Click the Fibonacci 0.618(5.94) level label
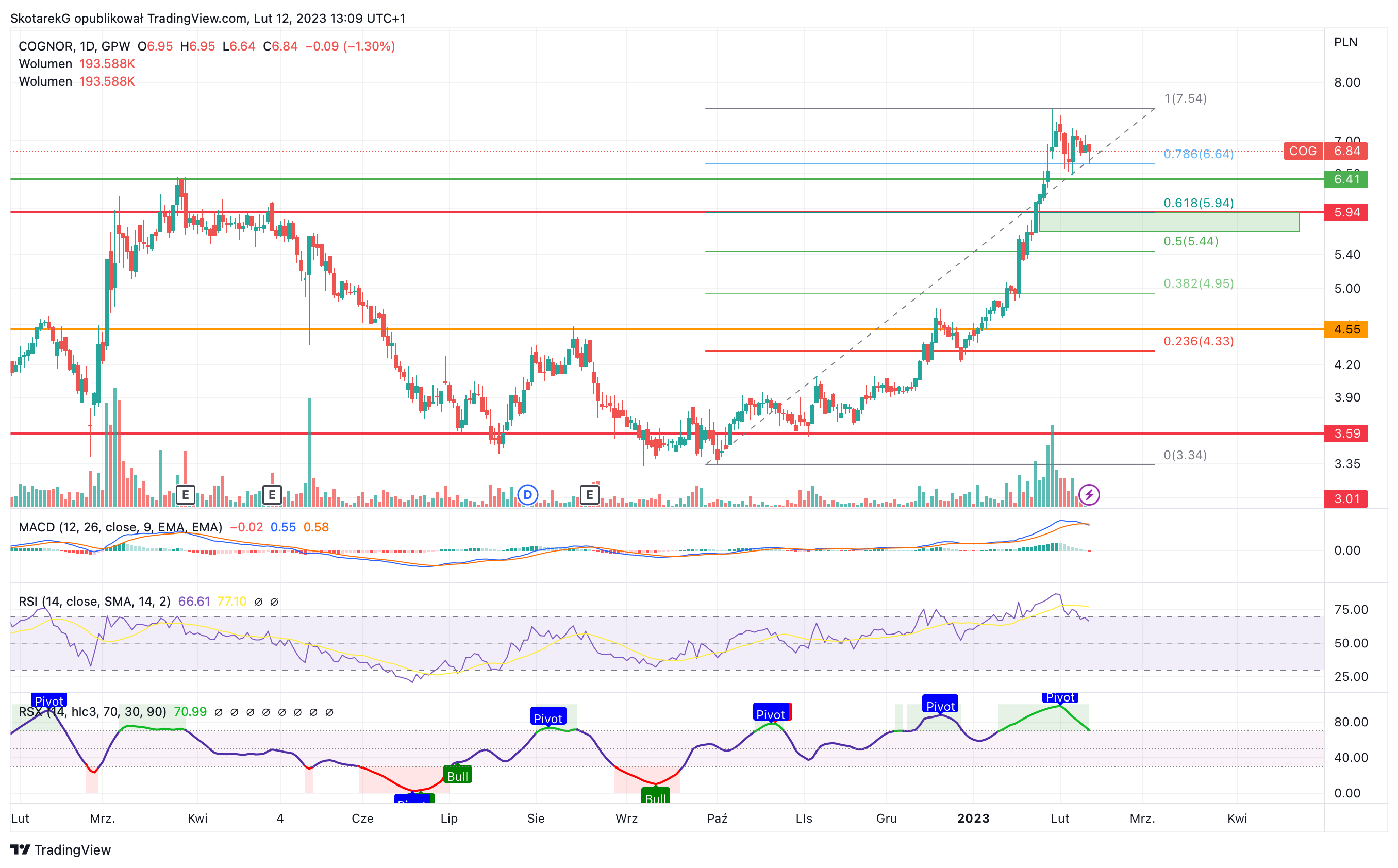Screen dimensions: 1398x868 pos(1199,203)
